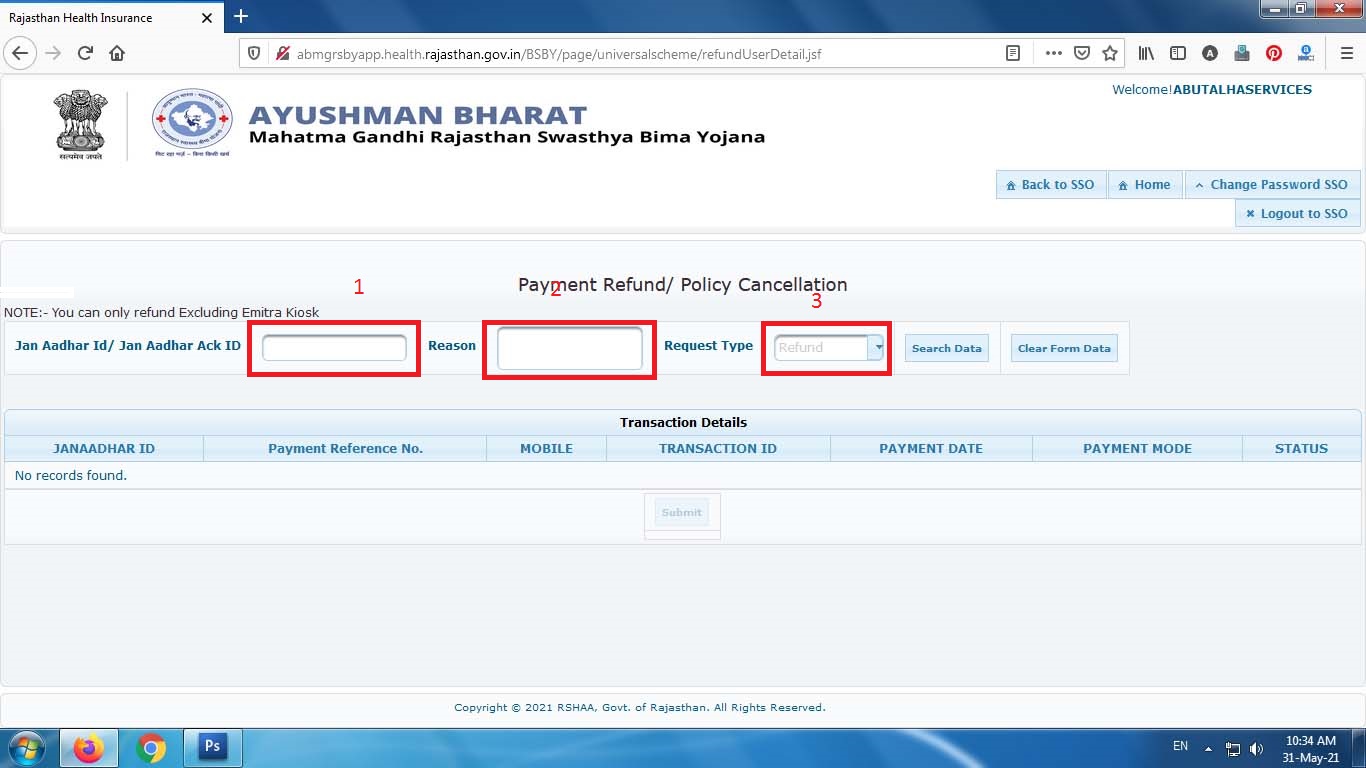This screenshot has width=1366, height=768.
Task: Open the Library icon in toolbar
Action: [1146, 53]
